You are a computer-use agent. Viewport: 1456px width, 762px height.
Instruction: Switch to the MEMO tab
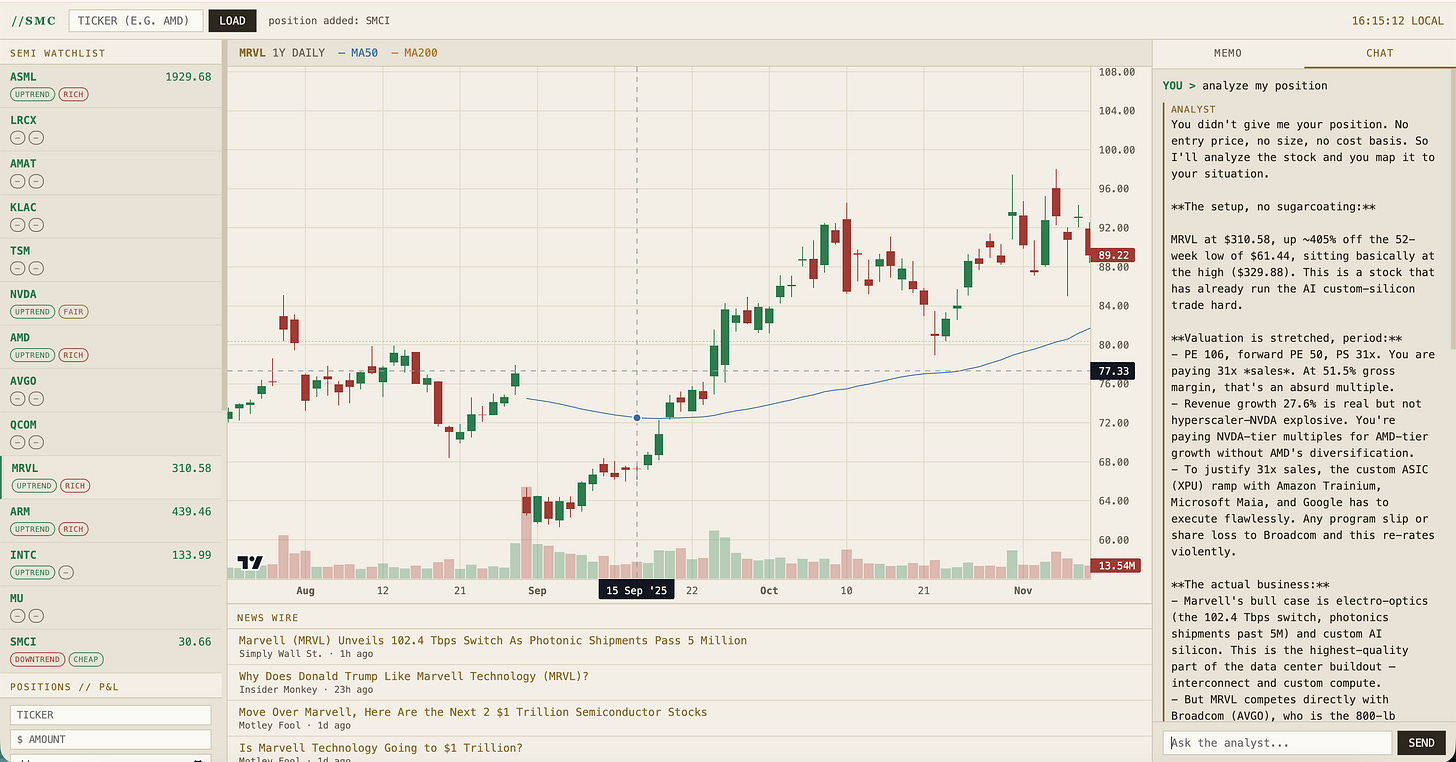coord(1228,53)
